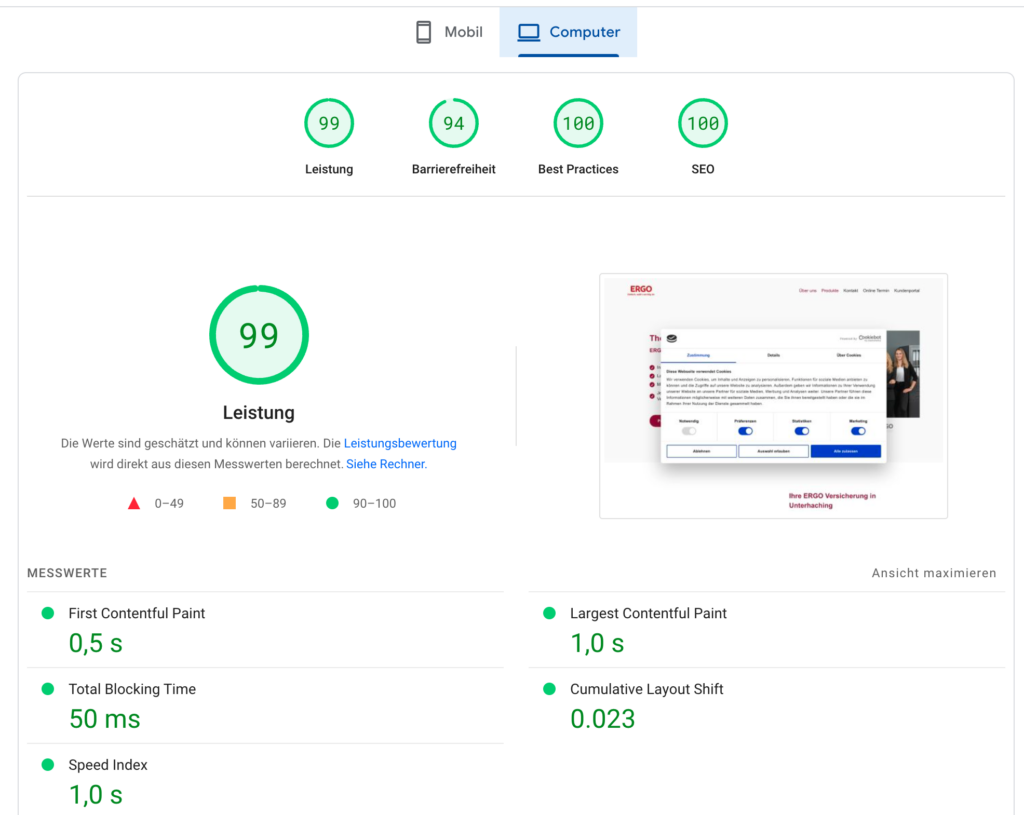
Task: Disable the Marketing toggle in the cookie dialog
Action: (858, 431)
